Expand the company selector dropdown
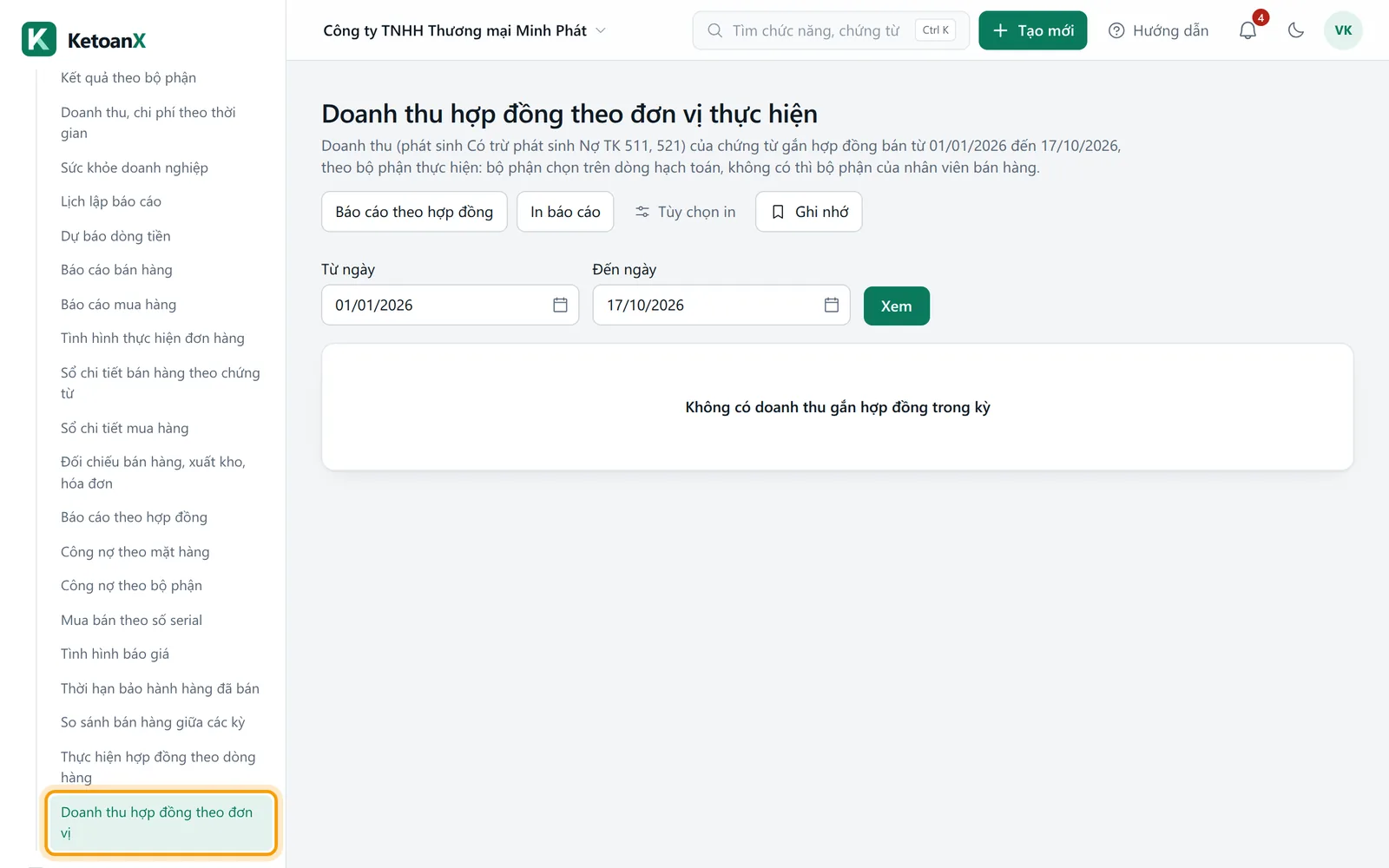Image resolution: width=1389 pixels, height=868 pixels. 464,30
